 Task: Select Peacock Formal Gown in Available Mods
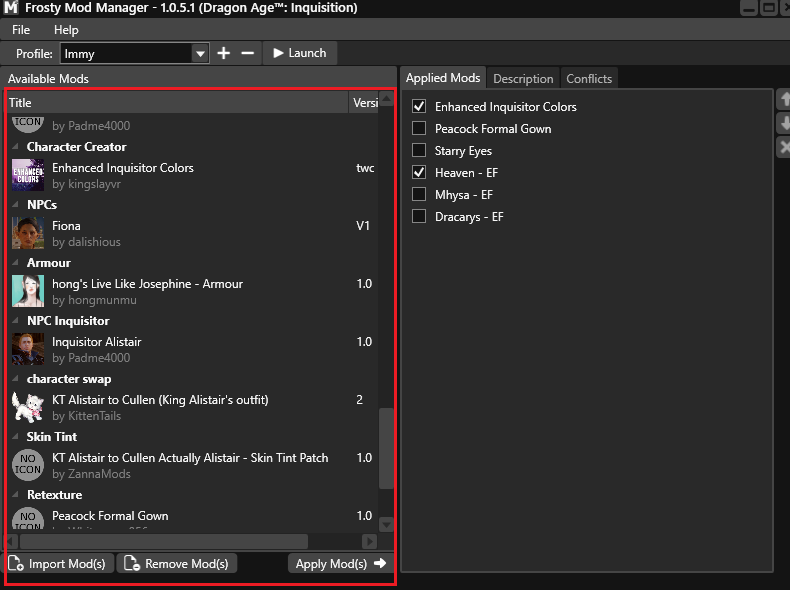pos(193,518)
